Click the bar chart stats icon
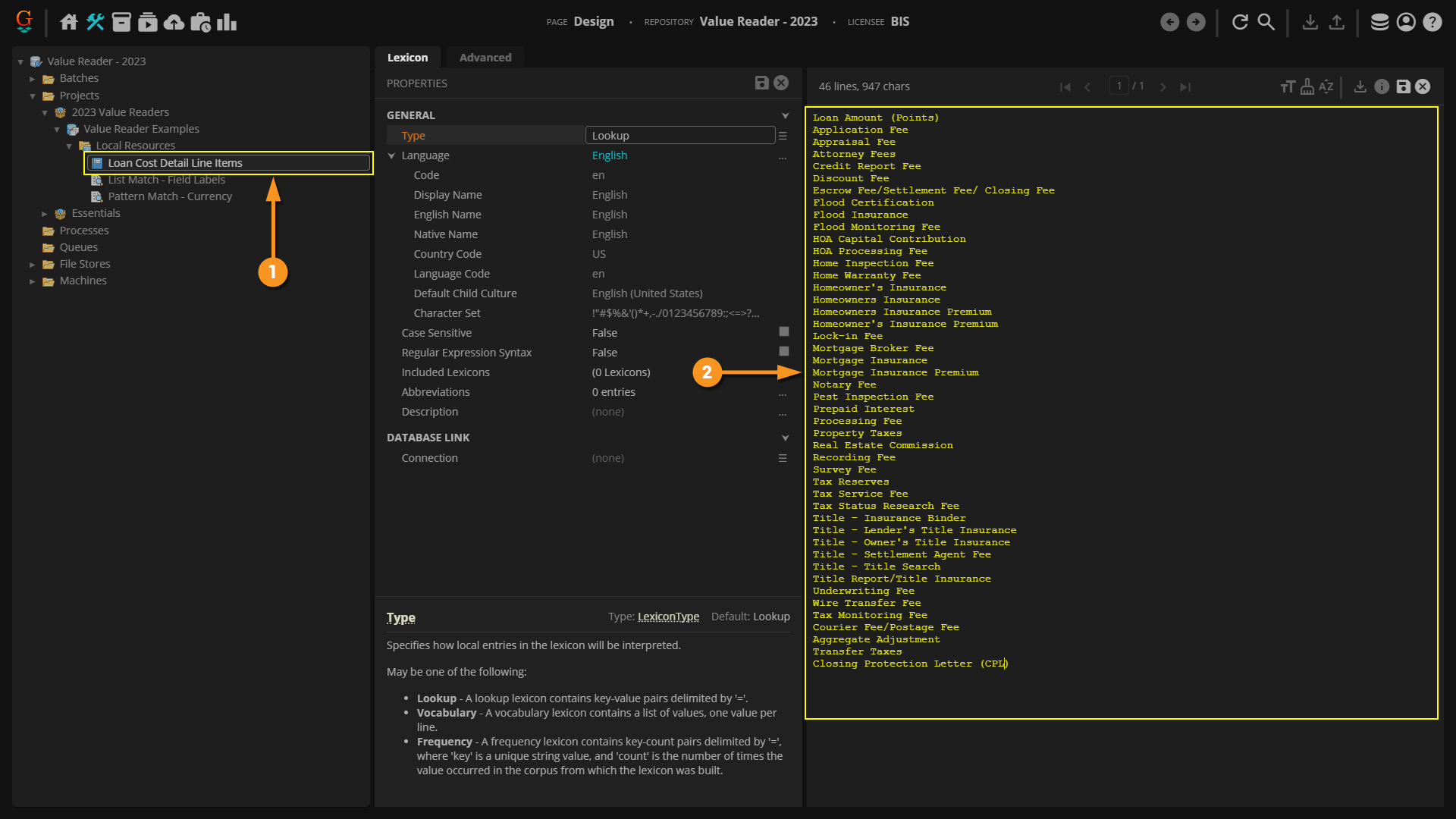 point(227,22)
